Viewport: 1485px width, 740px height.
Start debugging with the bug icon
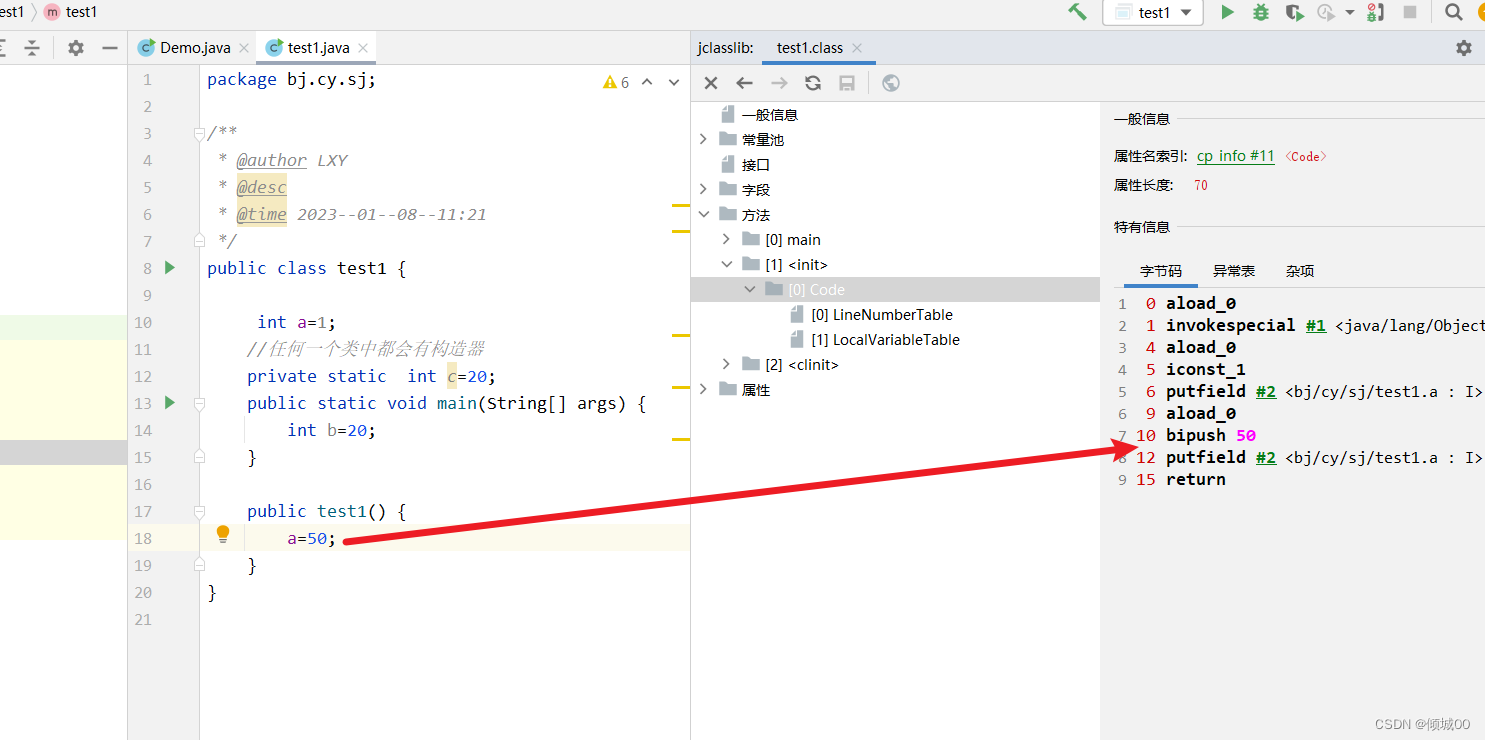1261,12
